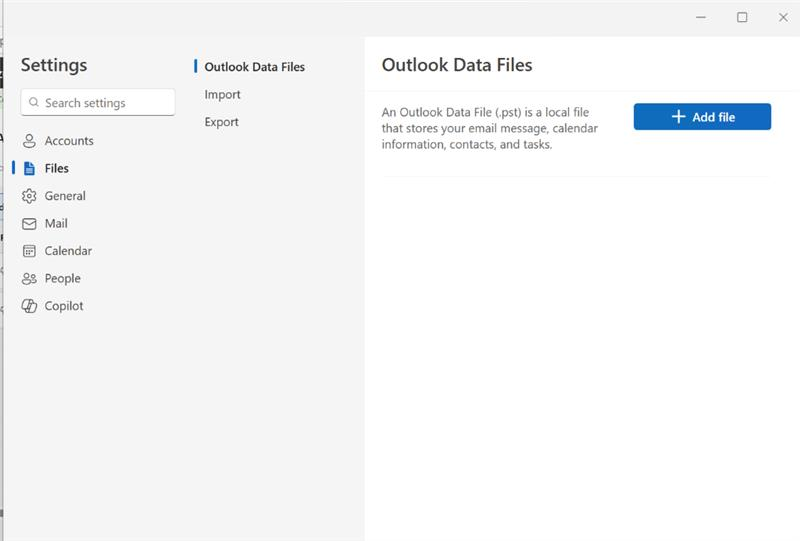
Task: Close the Settings window
Action: coord(783,17)
